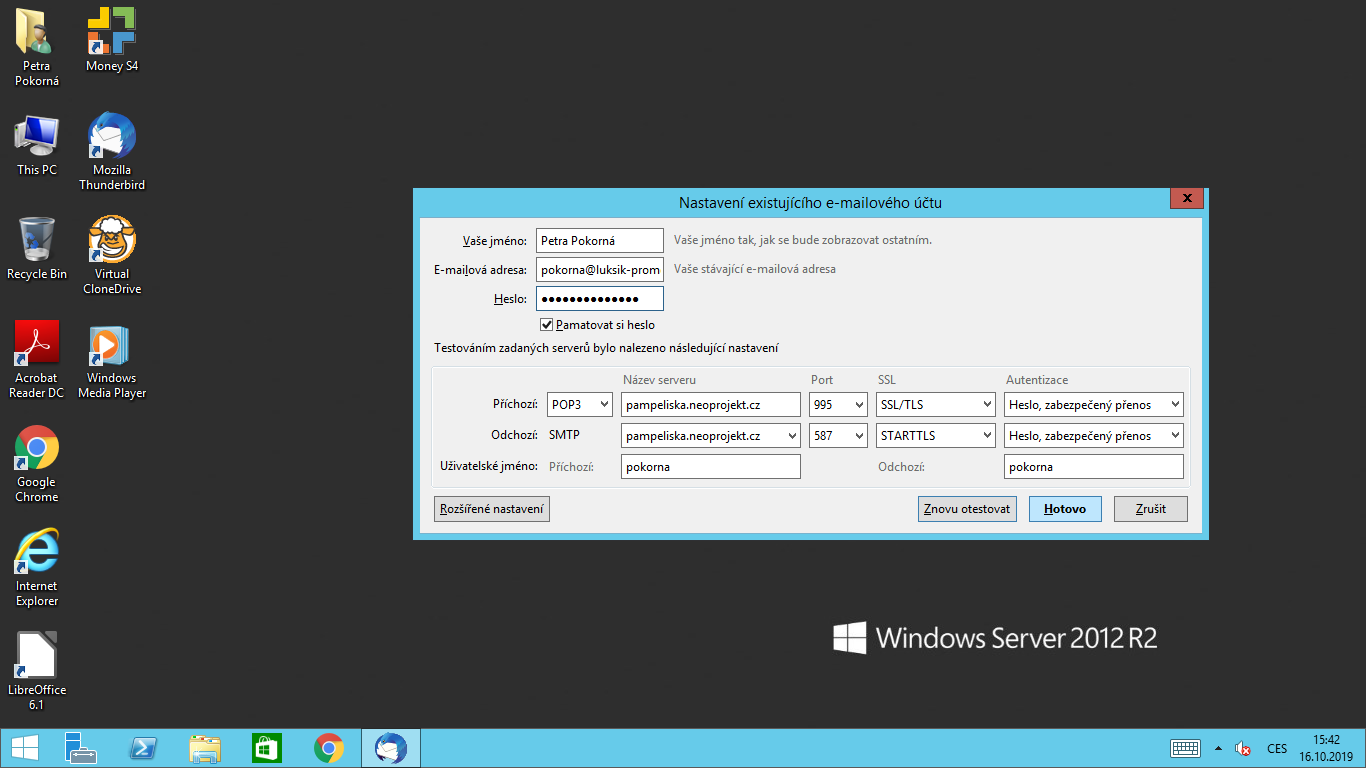
Task: Click the Thunderbird taskbar icon
Action: 390,748
